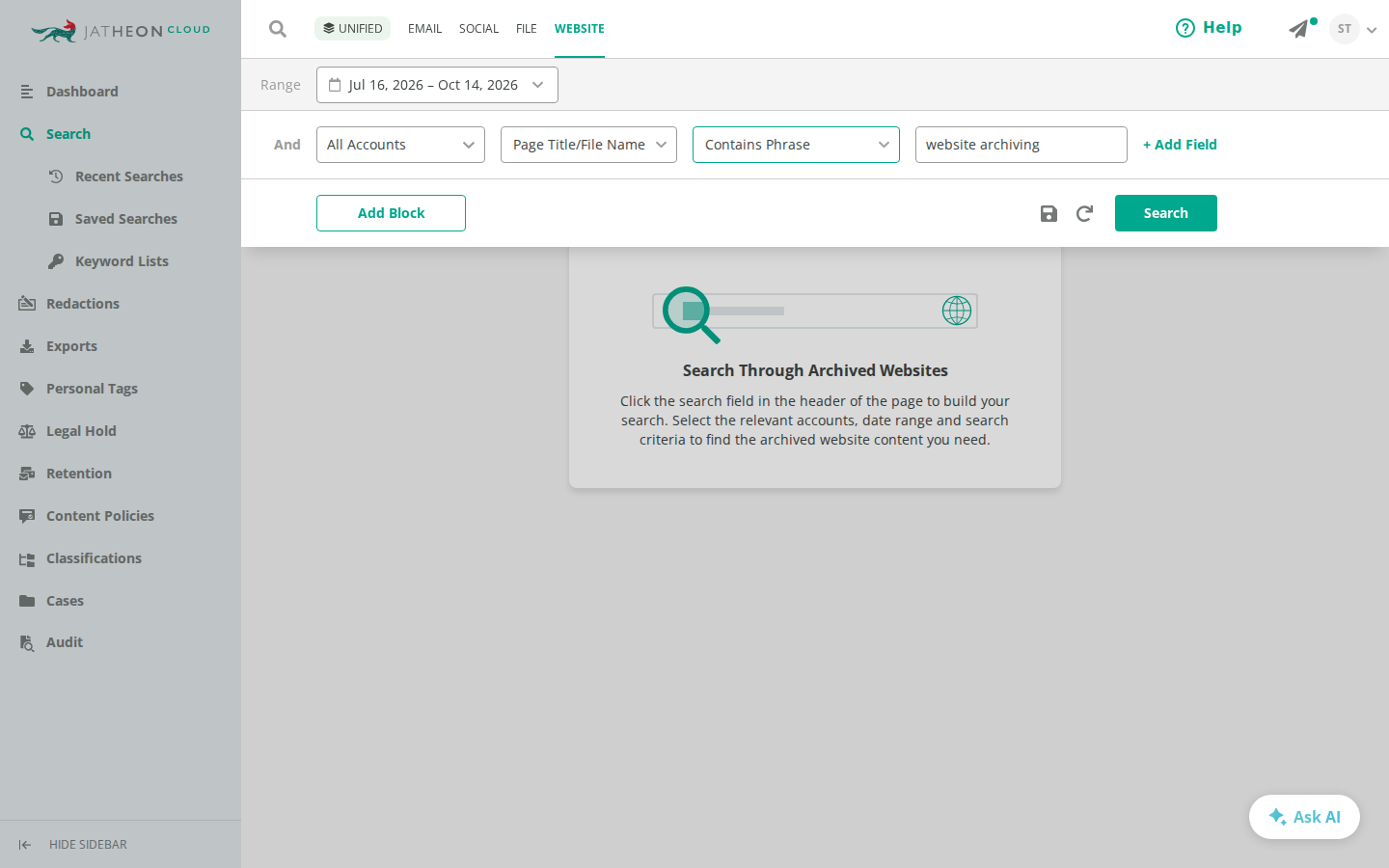Screen dimensions: 1389x868
Task: Click the website archiving text field
Action: coord(1021,145)
